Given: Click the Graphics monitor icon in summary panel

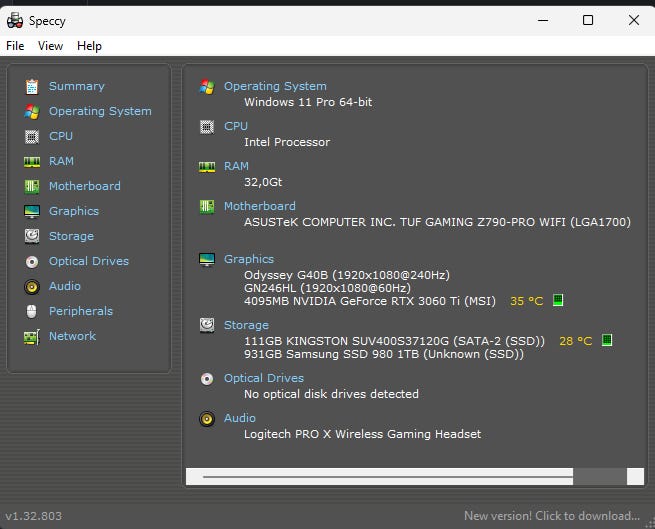Looking at the screenshot, I should click(x=207, y=259).
